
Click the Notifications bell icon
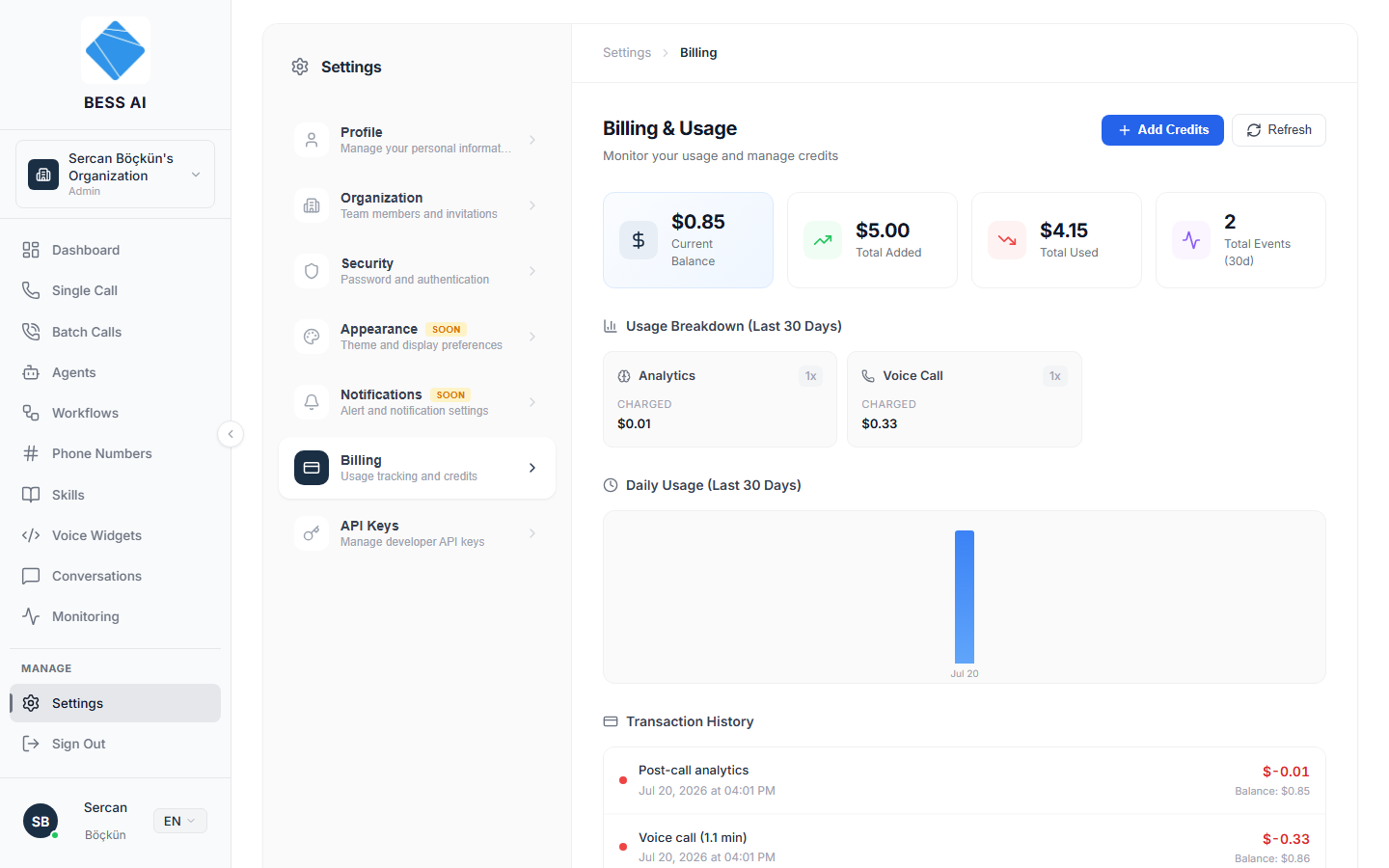point(312,402)
